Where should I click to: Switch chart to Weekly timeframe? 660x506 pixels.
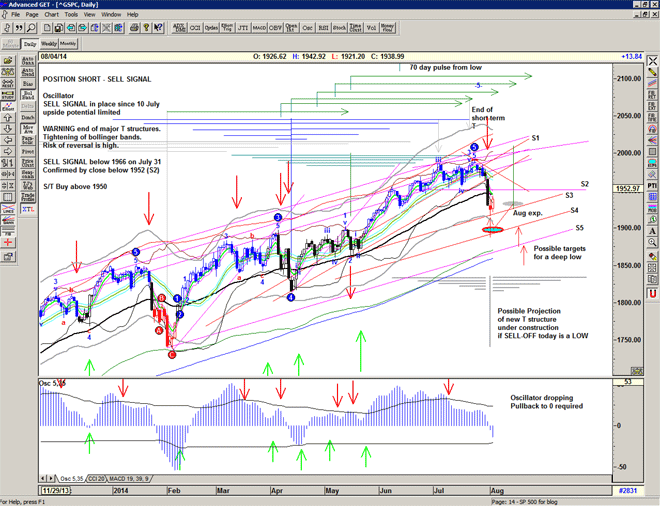click(49, 45)
